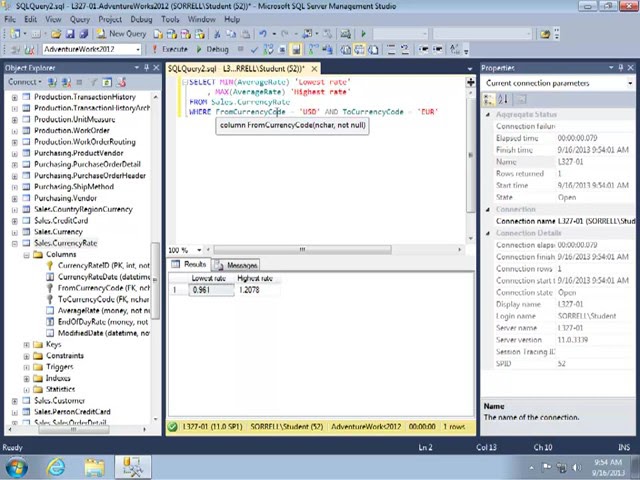
Task: Open the Help menu
Action: tap(232, 19)
